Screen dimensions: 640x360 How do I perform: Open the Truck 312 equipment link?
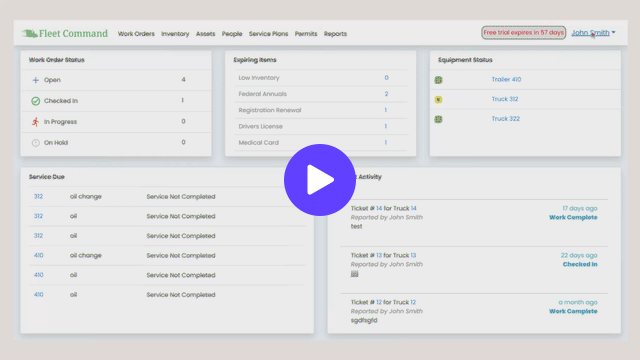pyautogui.click(x=505, y=99)
